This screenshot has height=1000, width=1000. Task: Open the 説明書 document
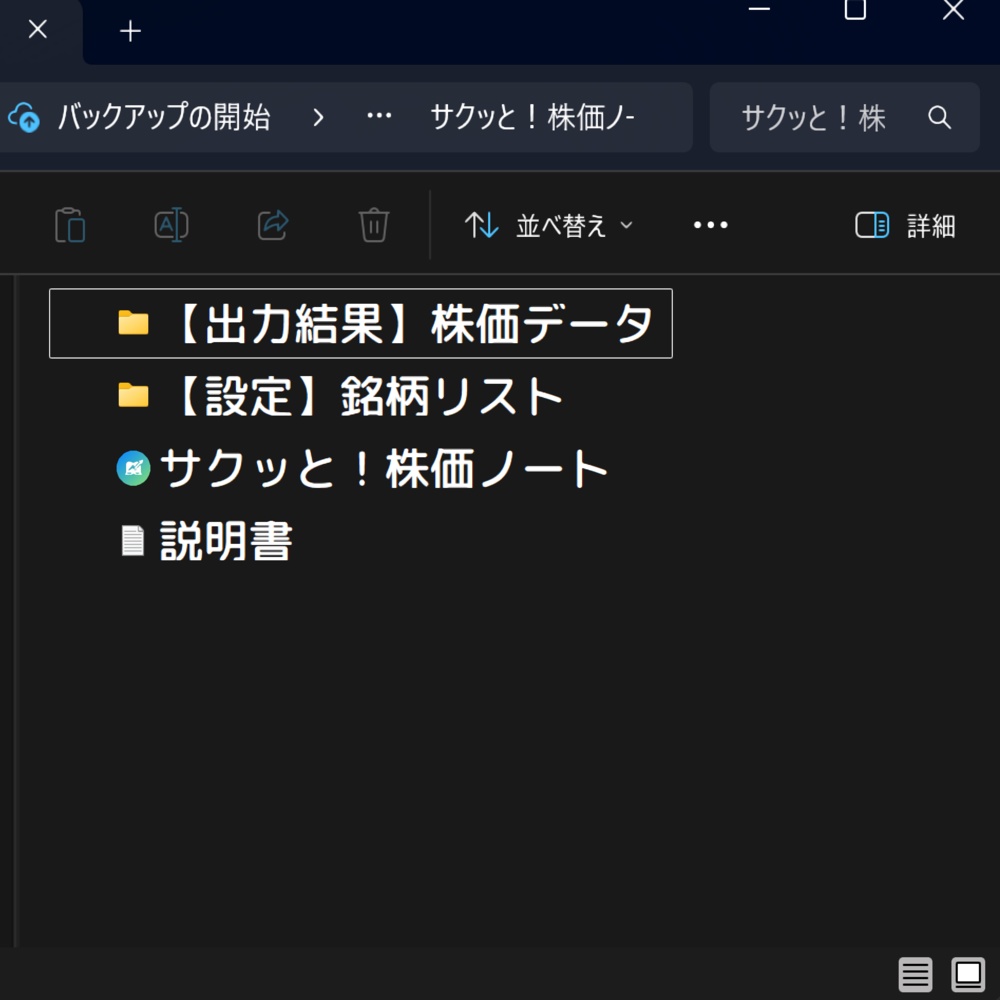225,539
